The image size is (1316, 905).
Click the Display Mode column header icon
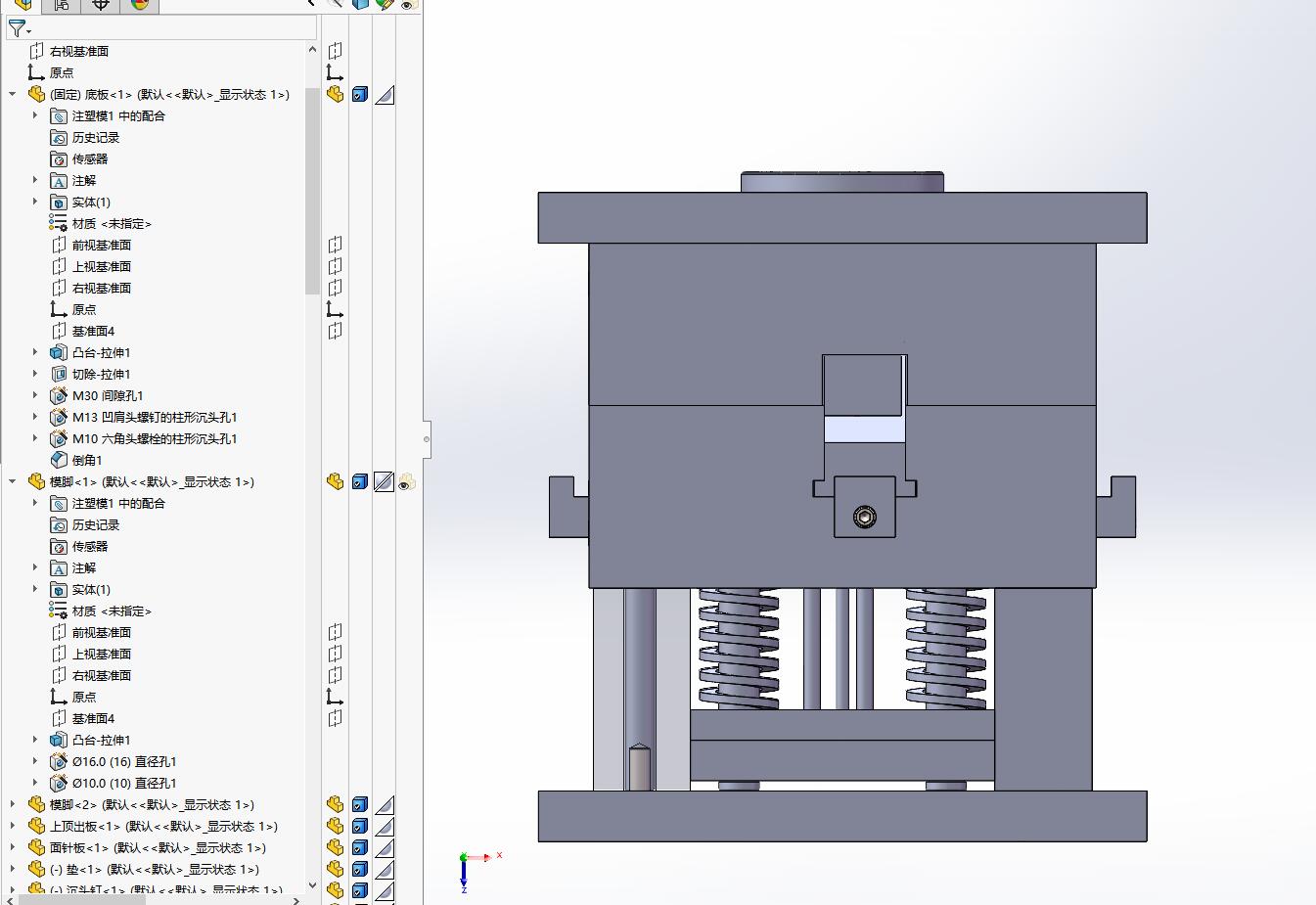tap(360, 4)
